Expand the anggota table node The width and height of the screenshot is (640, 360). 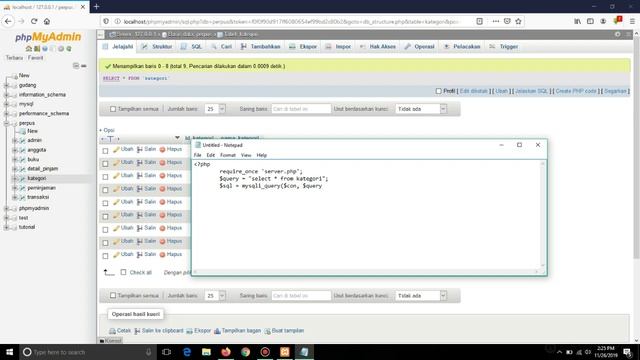(15, 150)
